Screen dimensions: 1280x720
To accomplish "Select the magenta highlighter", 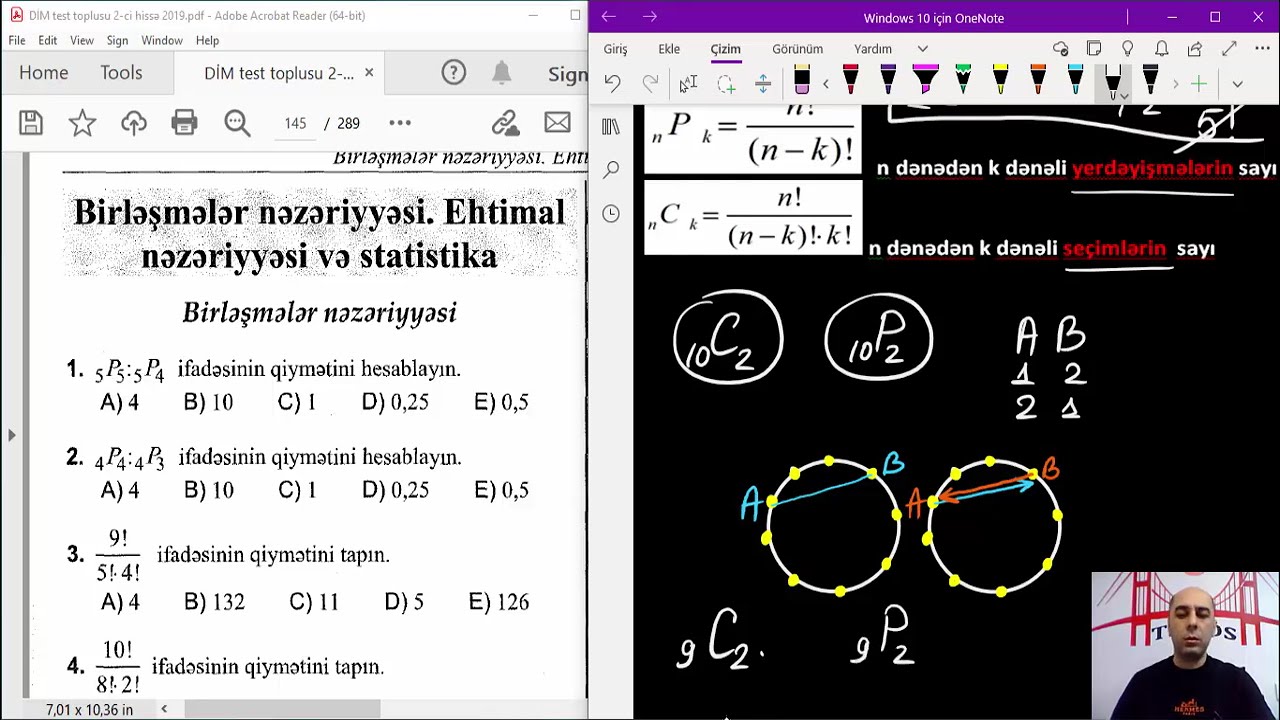I will click(925, 81).
